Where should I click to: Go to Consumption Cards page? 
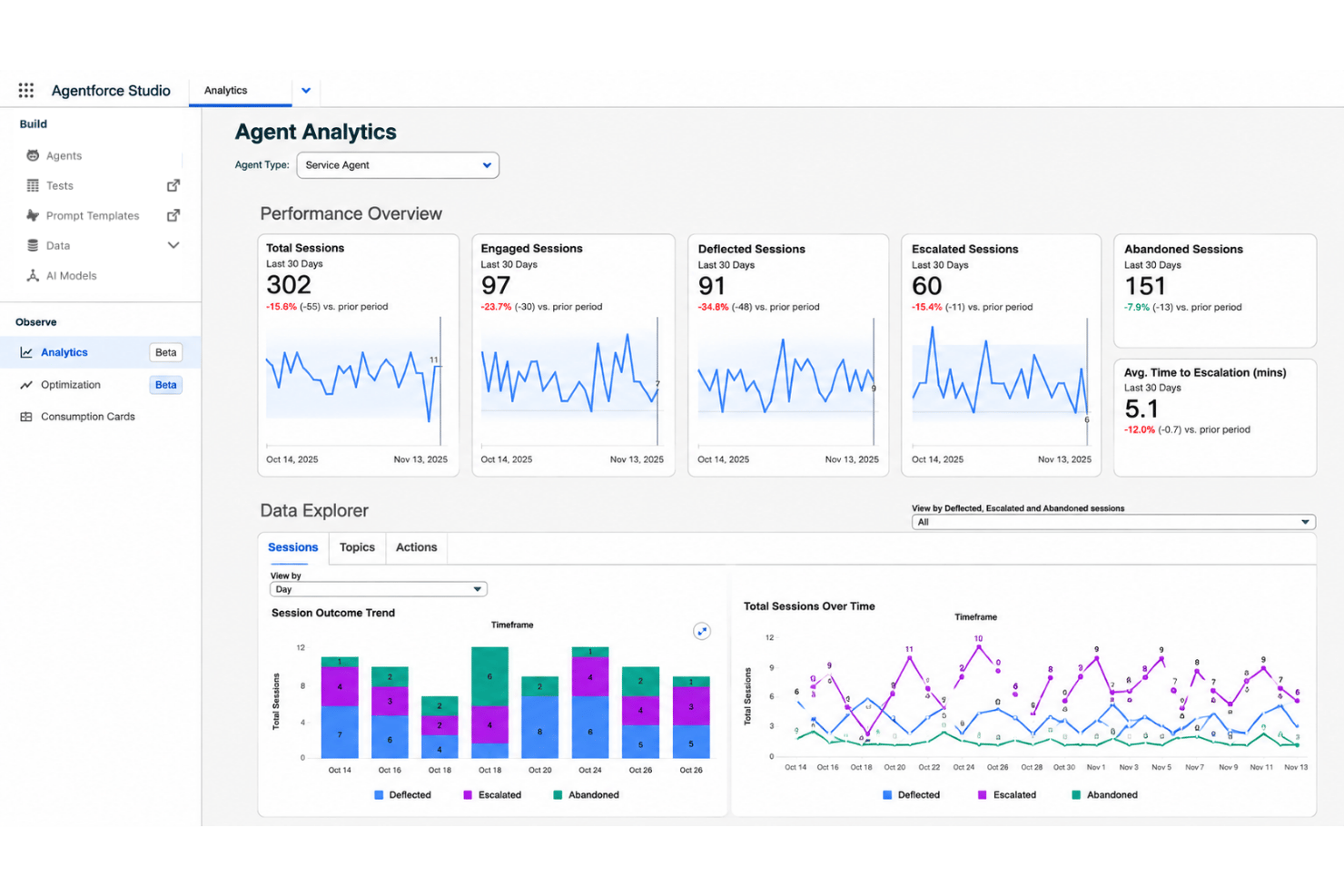pyautogui.click(x=88, y=417)
